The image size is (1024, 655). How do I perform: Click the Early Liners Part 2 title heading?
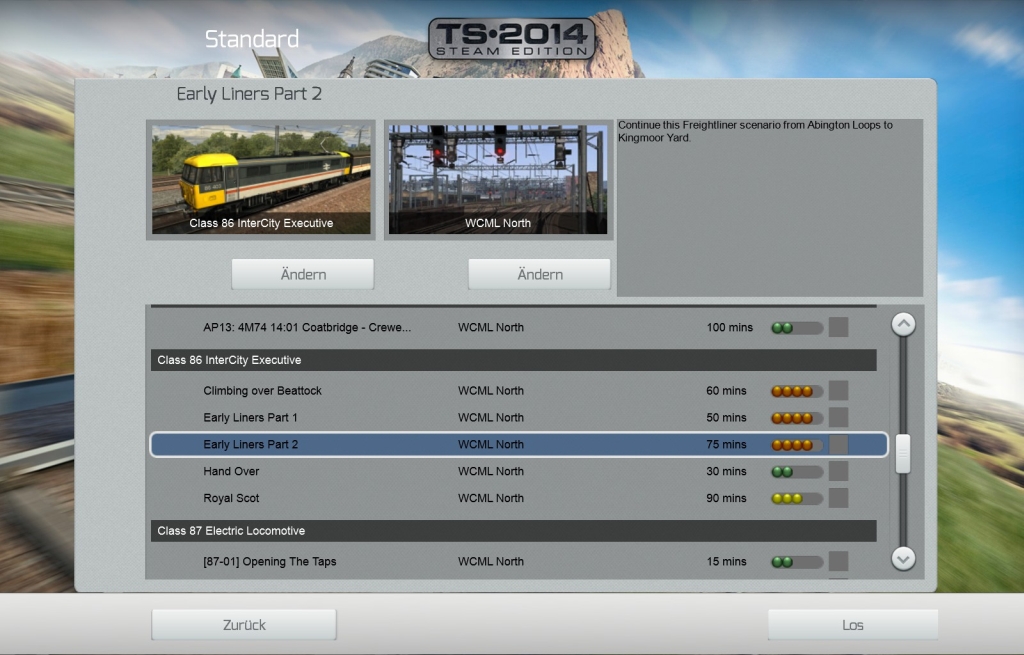click(x=249, y=94)
